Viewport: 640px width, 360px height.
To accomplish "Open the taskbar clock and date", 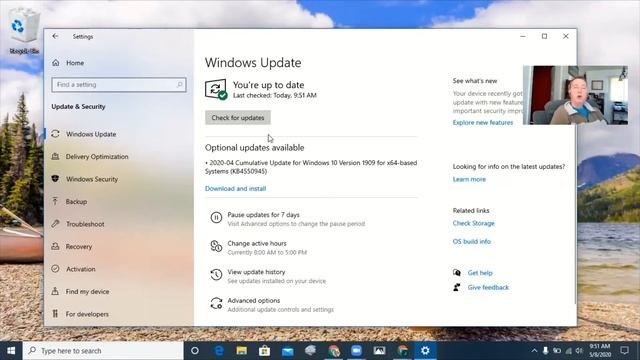I will coord(600,351).
